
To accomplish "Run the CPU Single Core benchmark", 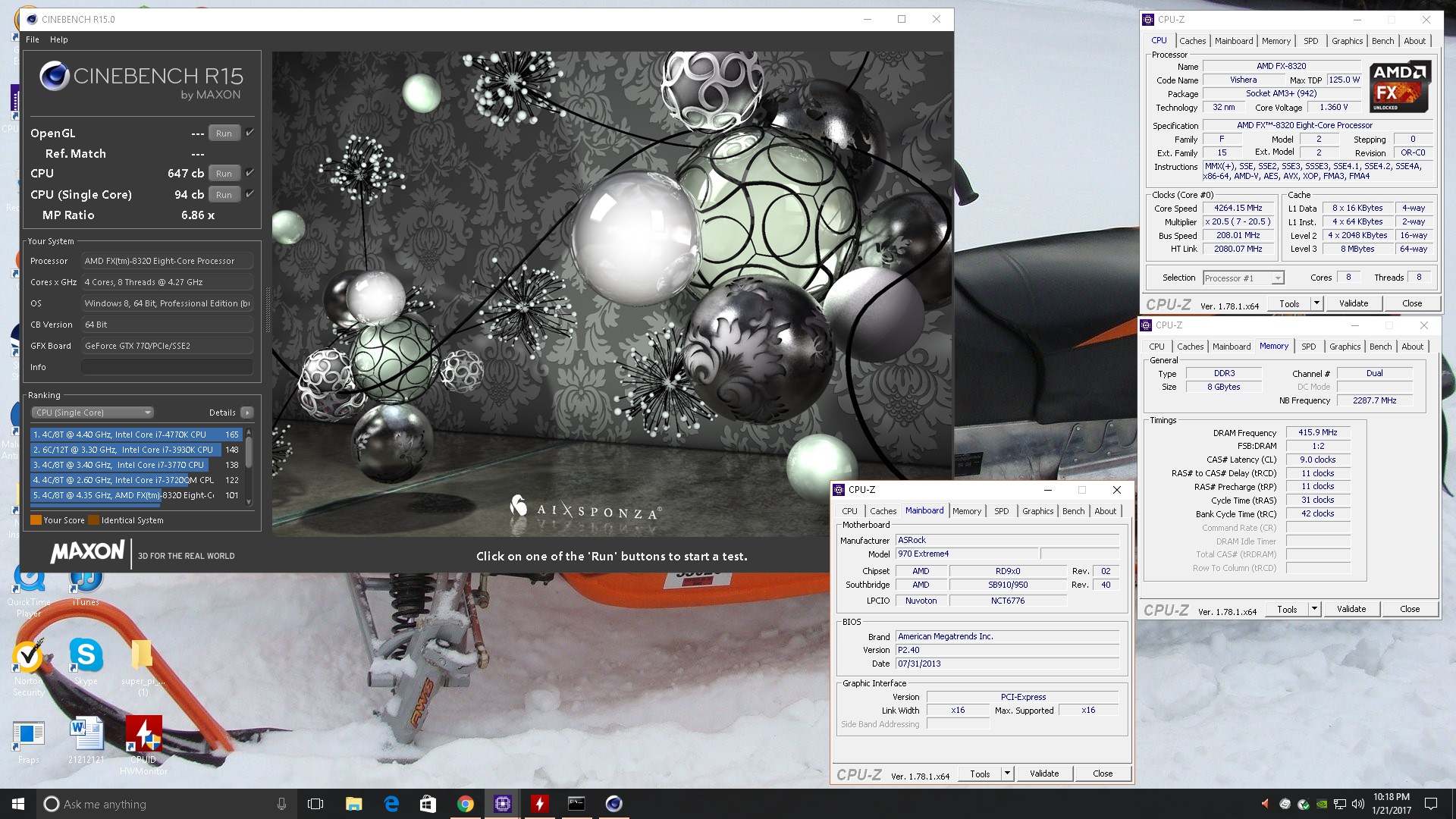I will point(224,195).
